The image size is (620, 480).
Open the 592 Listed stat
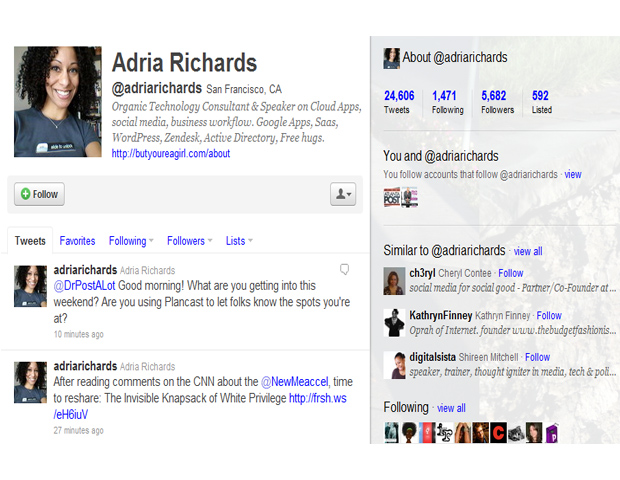tap(541, 102)
